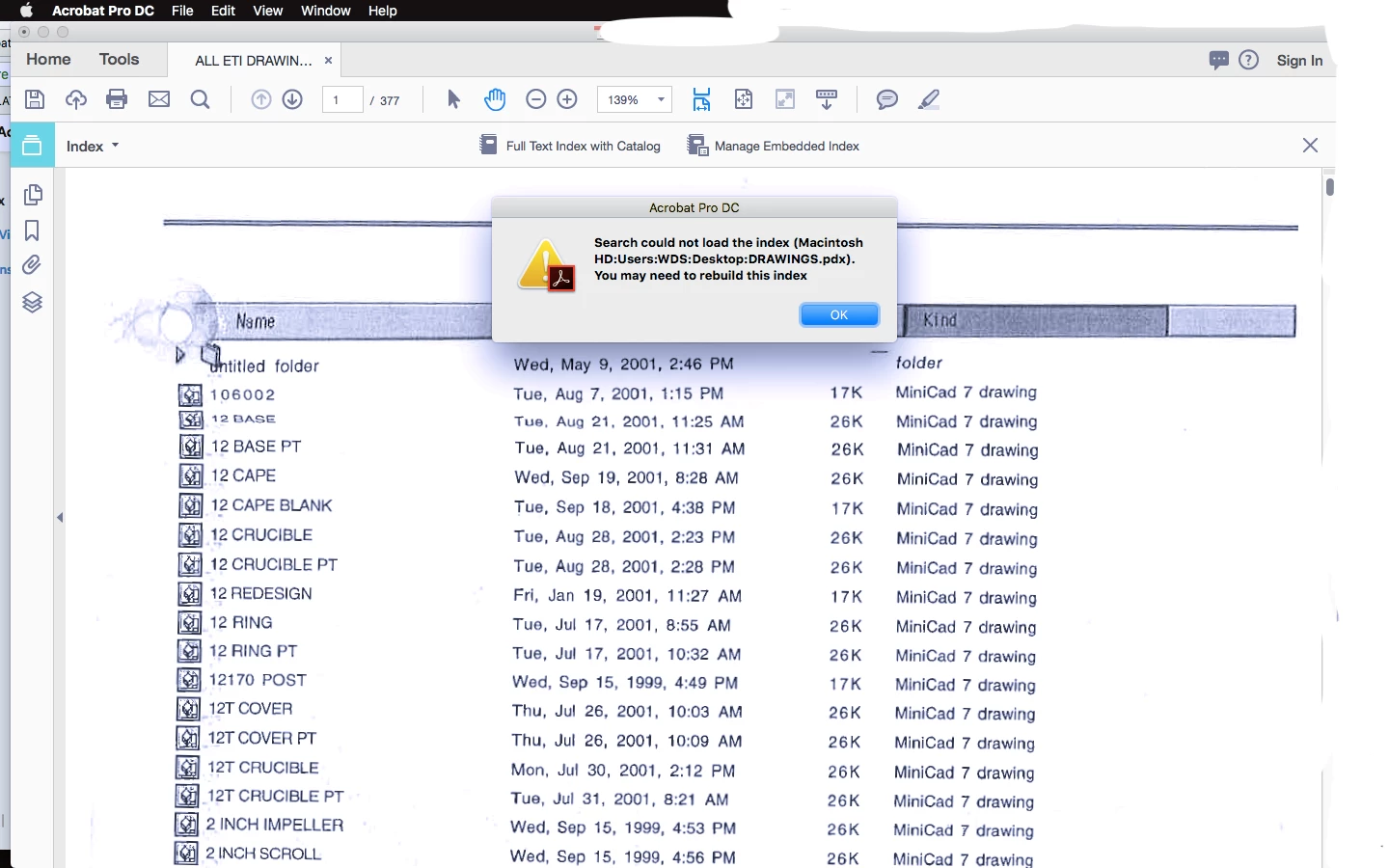Click Manage Embedded Index
1389x868 pixels.
click(x=773, y=146)
